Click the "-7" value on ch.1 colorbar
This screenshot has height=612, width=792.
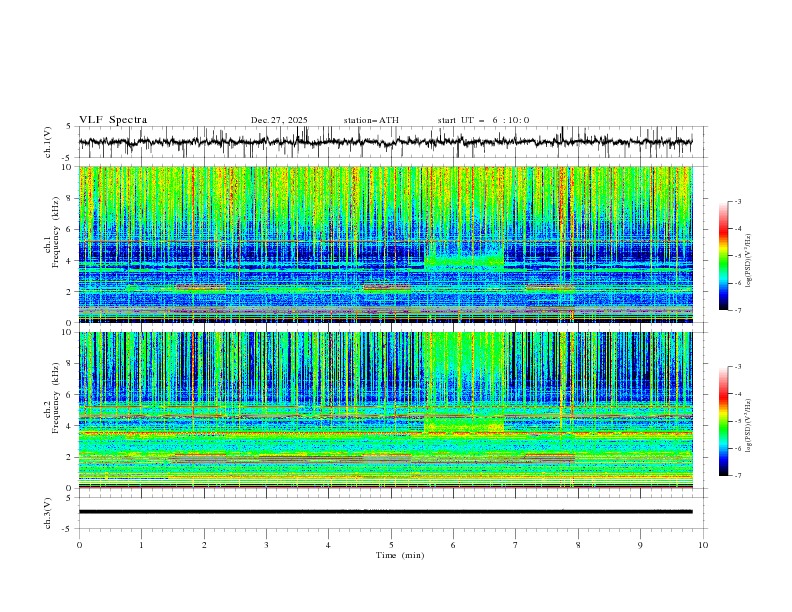point(737,311)
